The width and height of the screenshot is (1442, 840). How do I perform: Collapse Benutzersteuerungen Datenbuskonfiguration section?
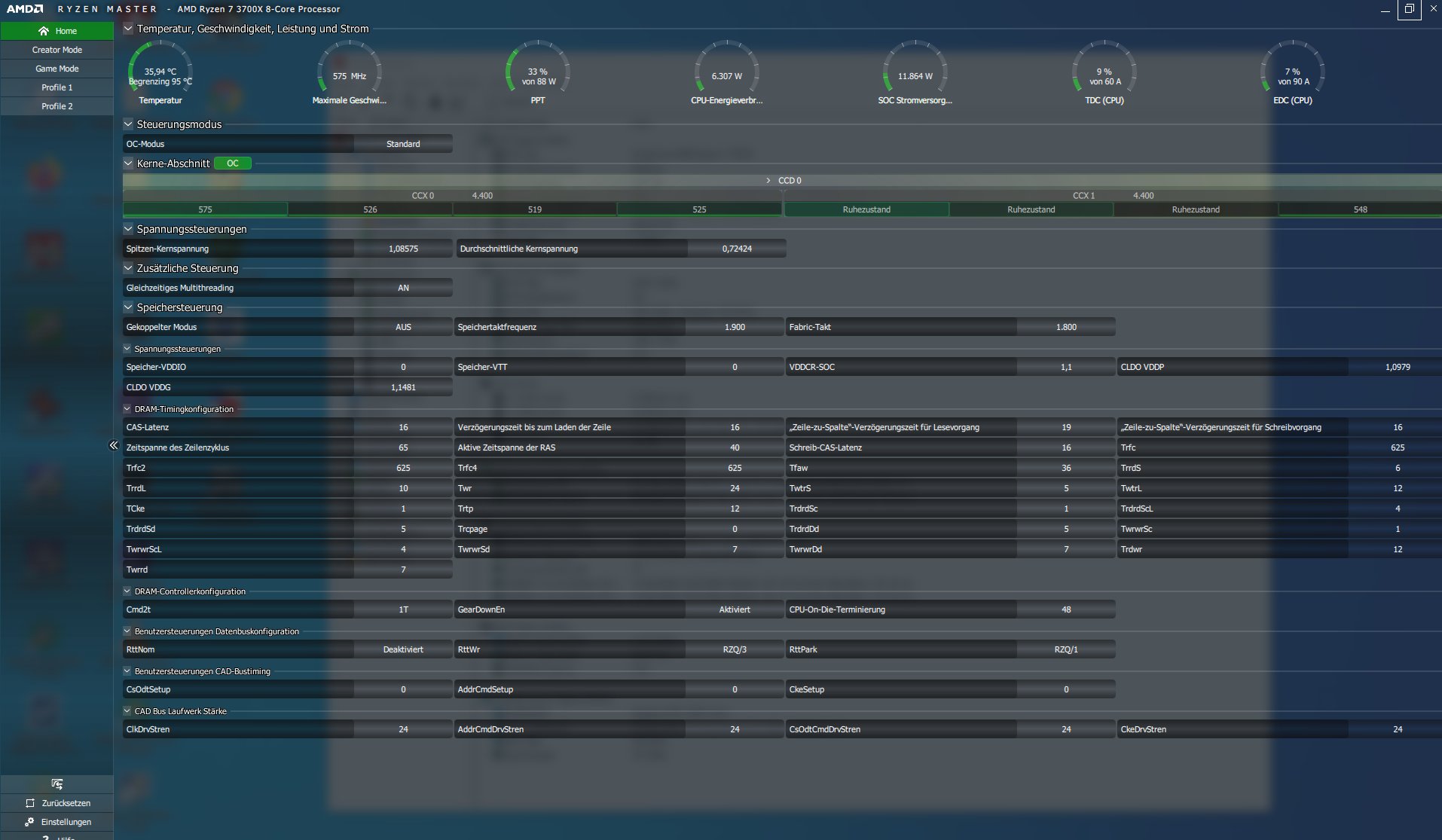tap(127, 631)
